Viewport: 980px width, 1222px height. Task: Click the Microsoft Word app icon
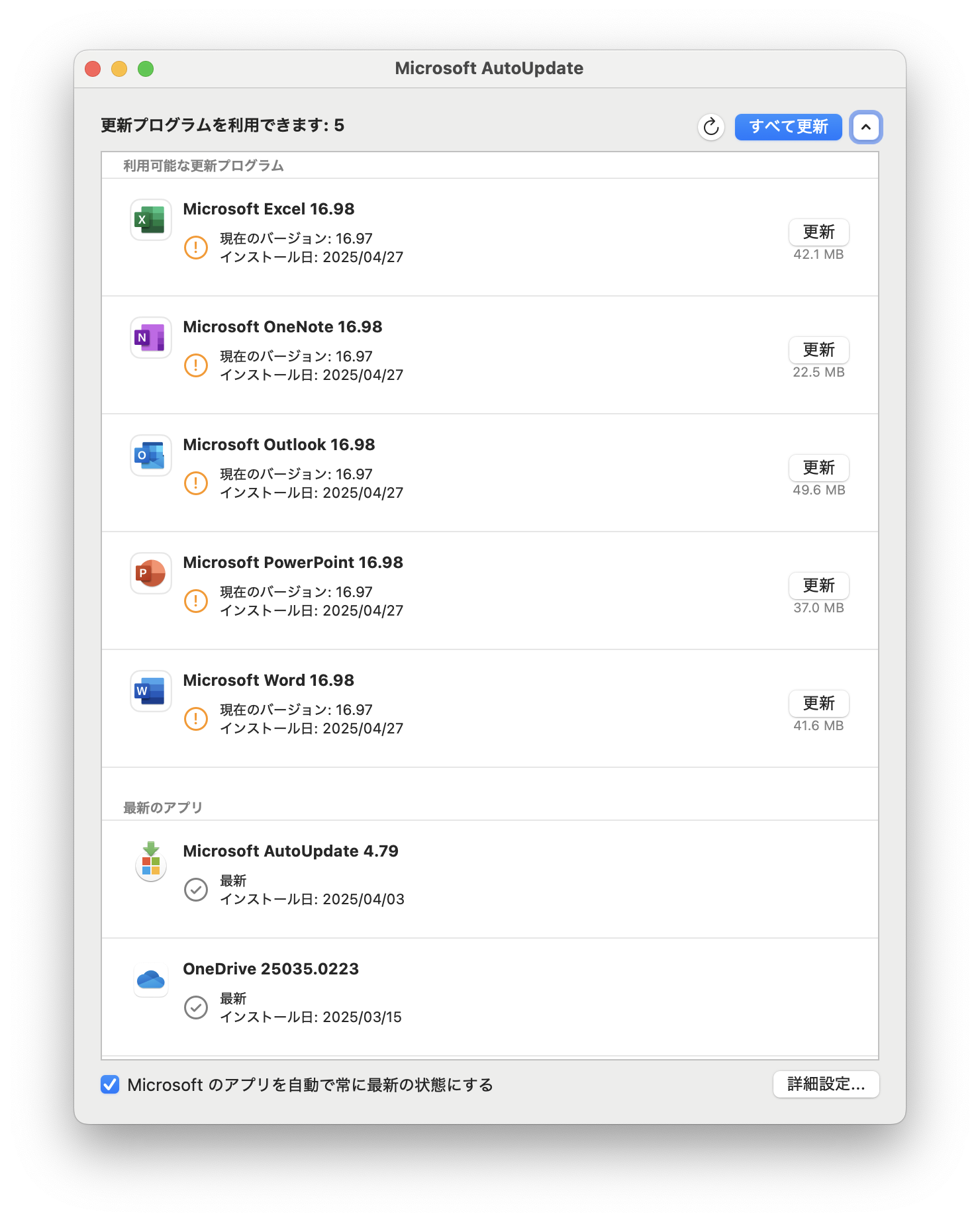point(151,691)
